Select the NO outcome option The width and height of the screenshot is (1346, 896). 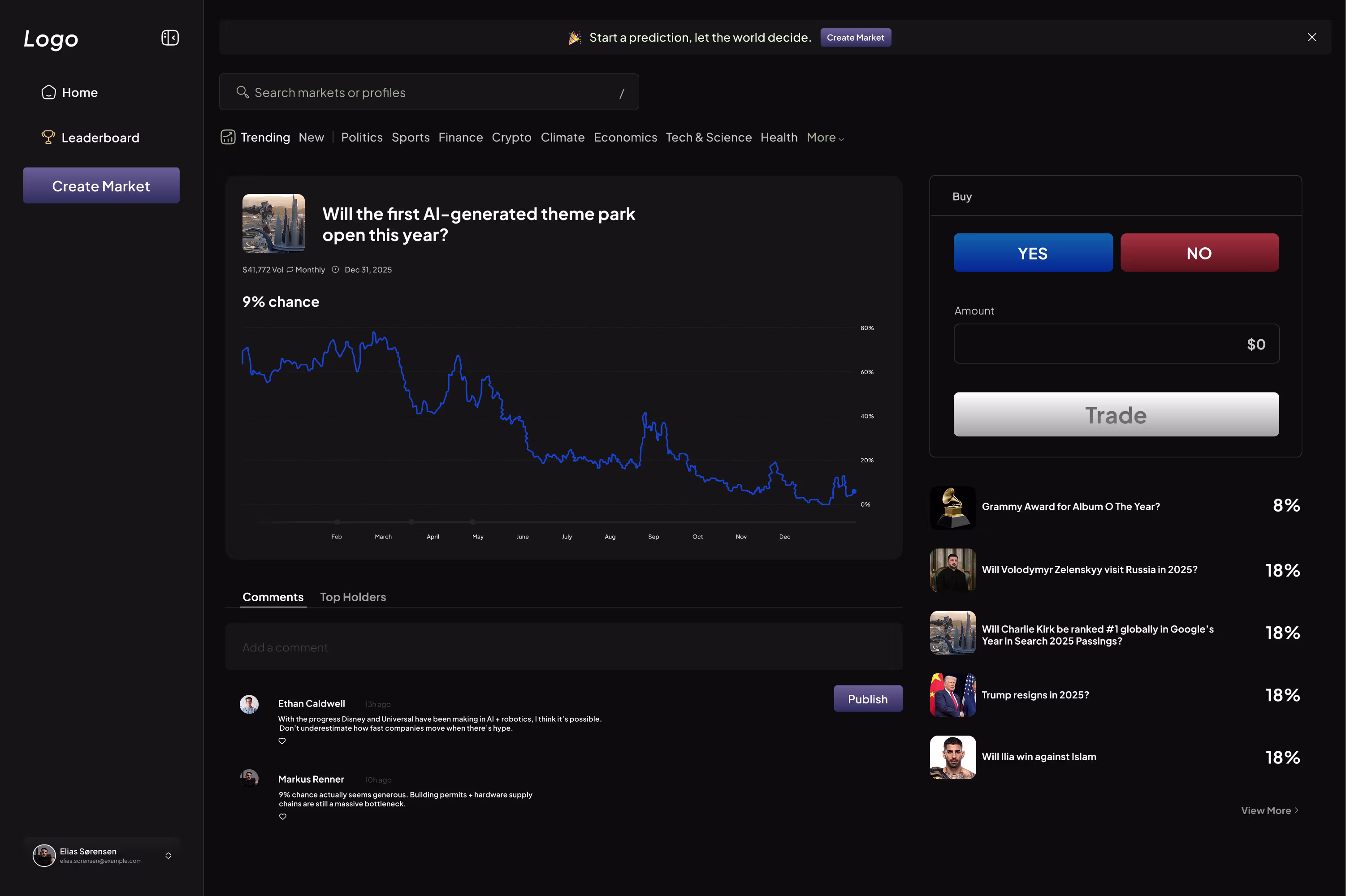pos(1199,253)
